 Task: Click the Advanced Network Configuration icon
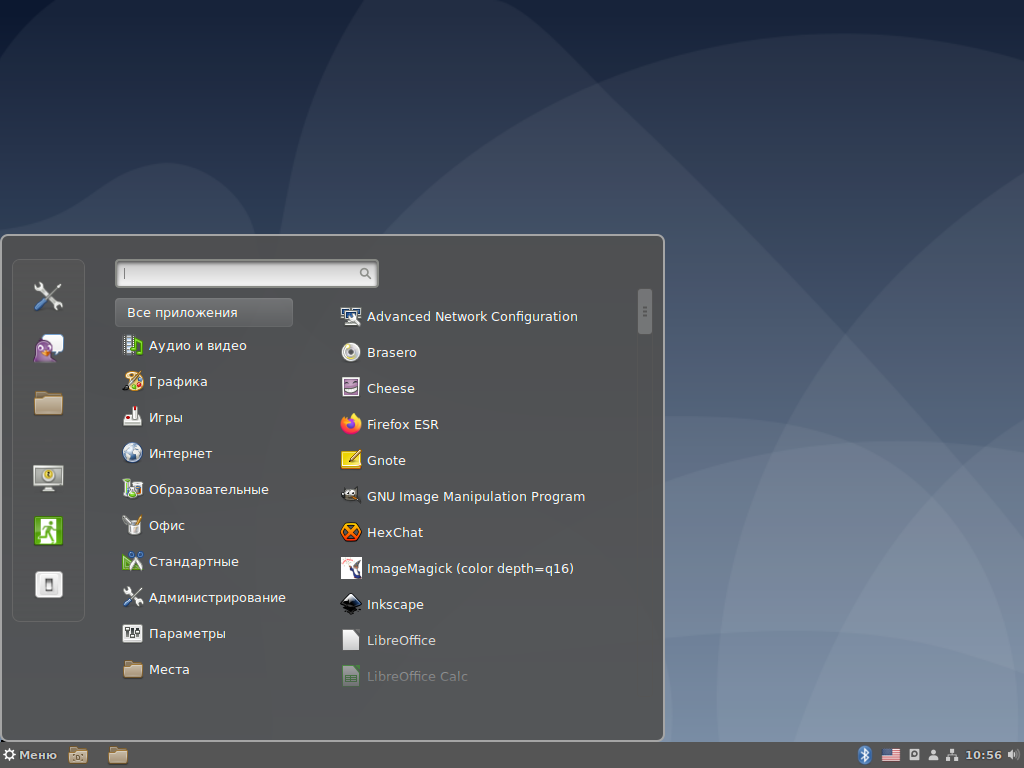pos(351,317)
